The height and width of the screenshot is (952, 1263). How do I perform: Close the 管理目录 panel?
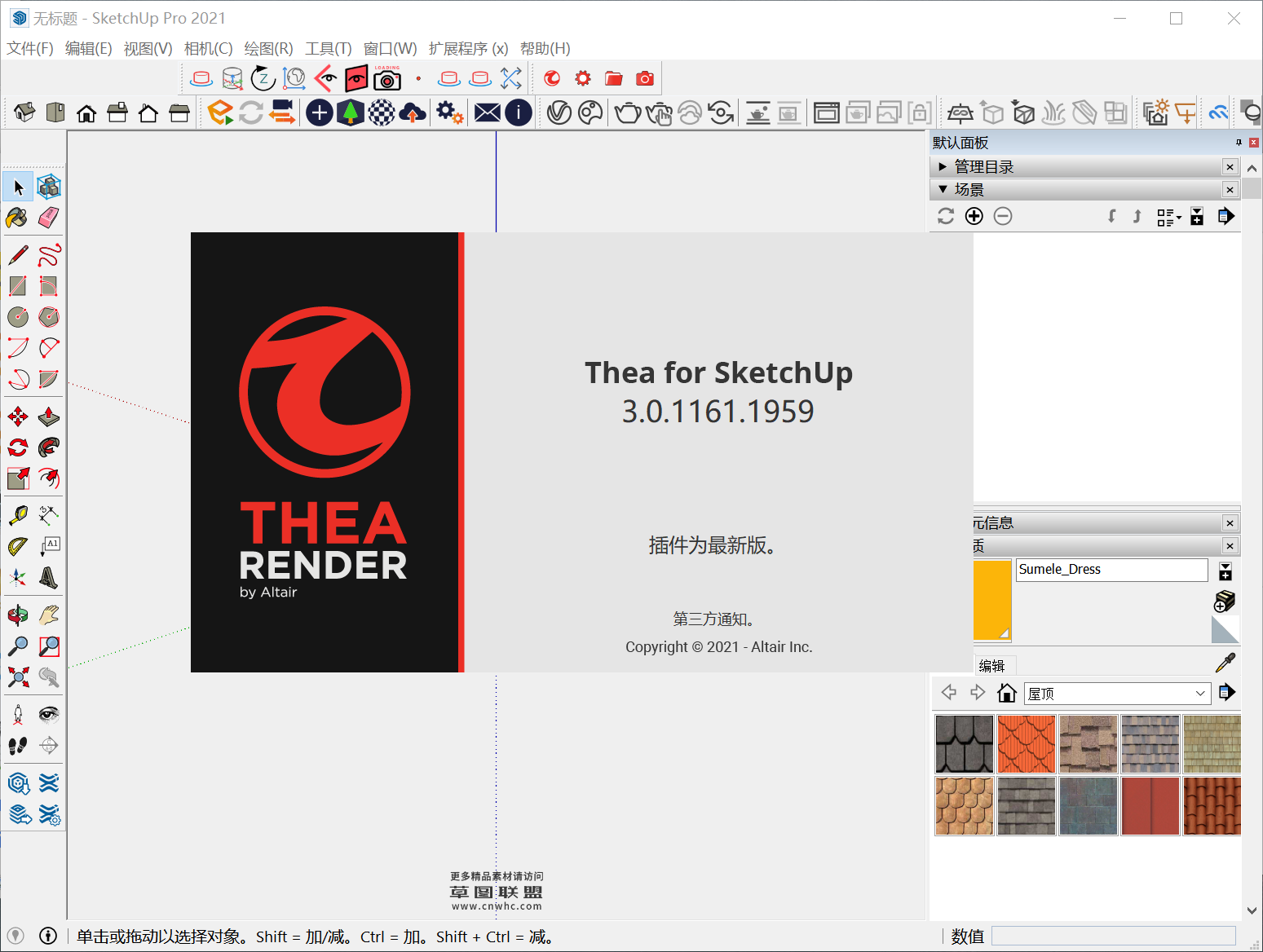pos(1230,167)
